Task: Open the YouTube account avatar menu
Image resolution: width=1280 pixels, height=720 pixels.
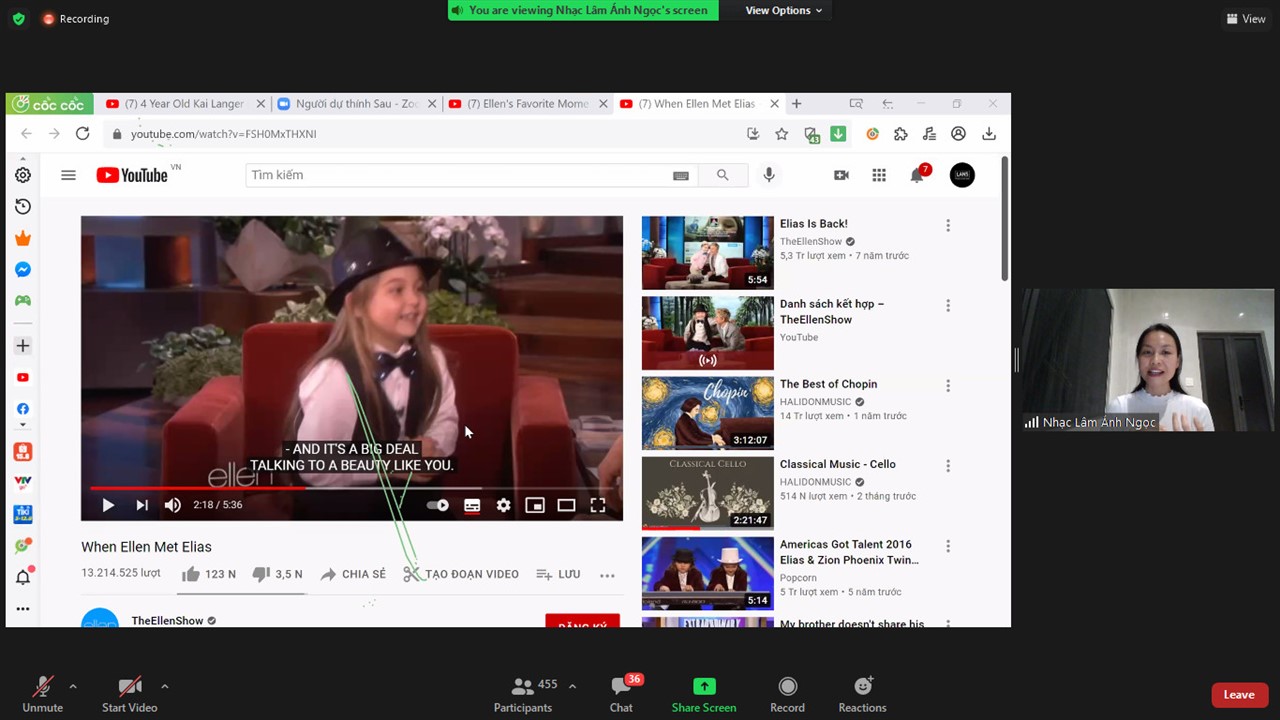Action: 962,175
